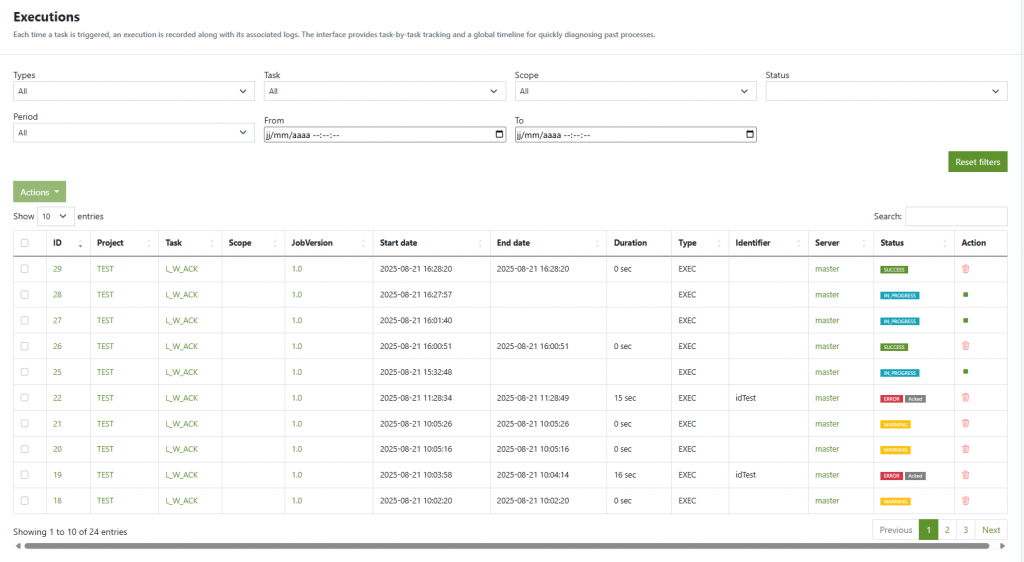The image size is (1024, 562).
Task: Open L_W_ACK task link for execution 21
Action: 181,424
